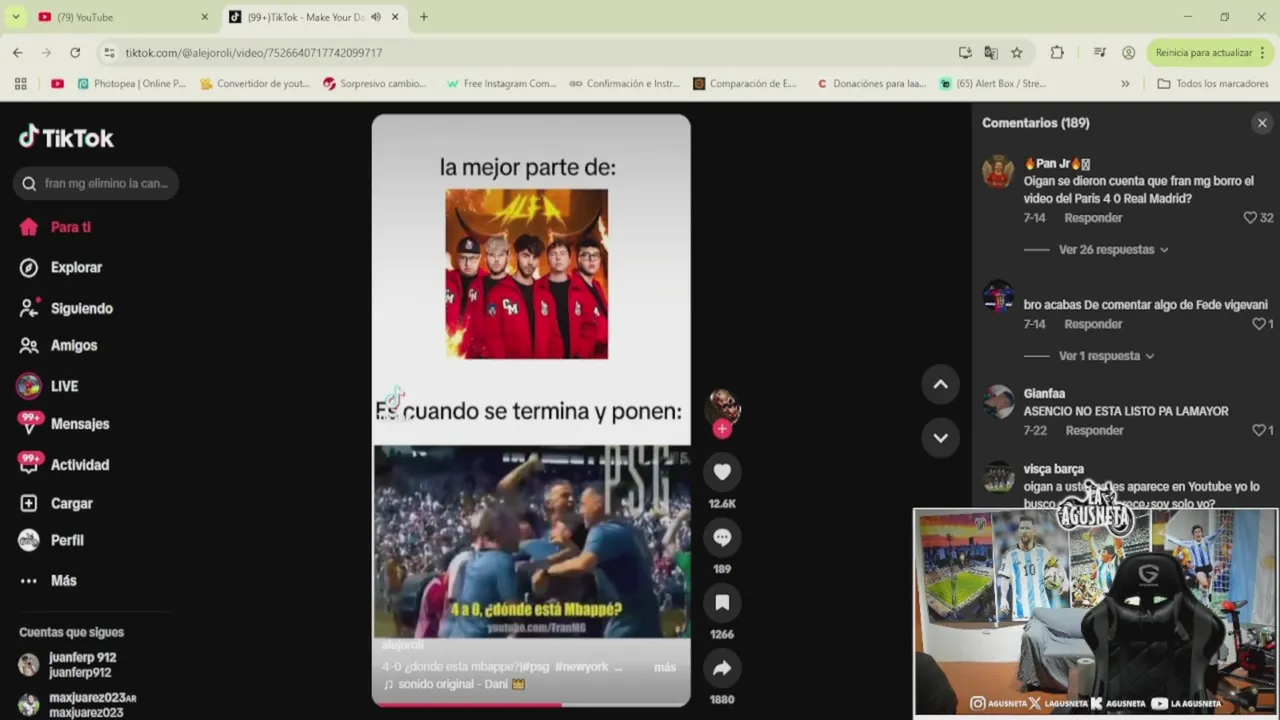This screenshot has width=1280, height=720.
Task: Open Todos los marcadores folder
Action: (x=1212, y=84)
